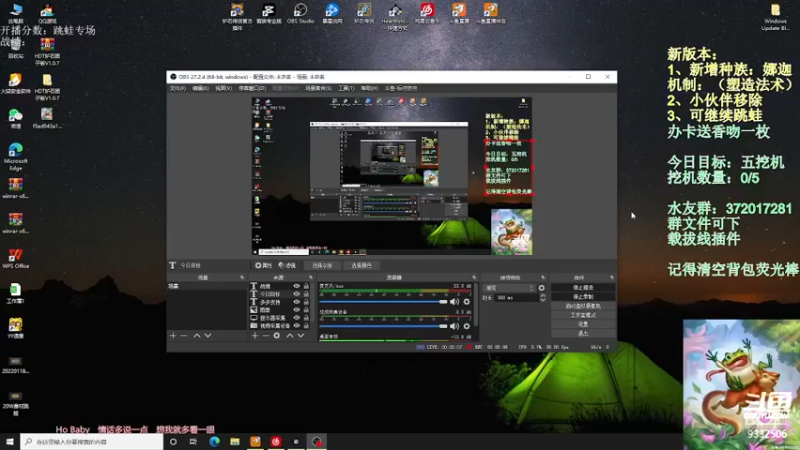Adjust the first mixer volume slider
Image resolution: width=800 pixels, height=450 pixels.
[383, 302]
